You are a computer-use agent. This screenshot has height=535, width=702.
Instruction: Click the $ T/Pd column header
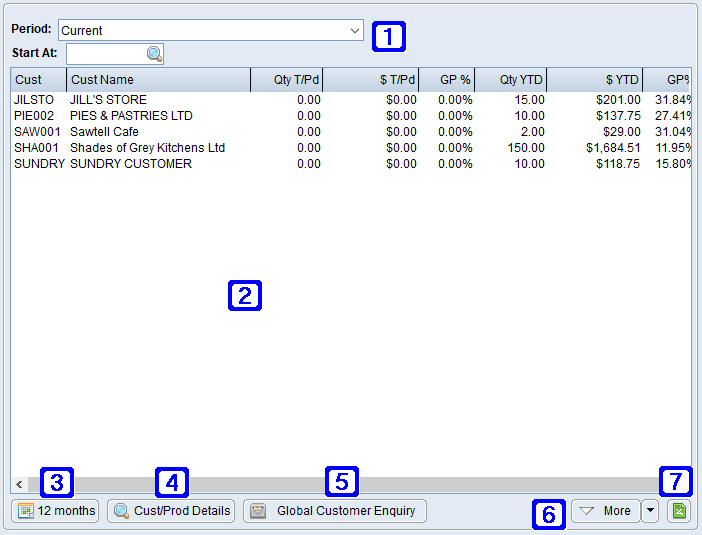pyautogui.click(x=371, y=80)
